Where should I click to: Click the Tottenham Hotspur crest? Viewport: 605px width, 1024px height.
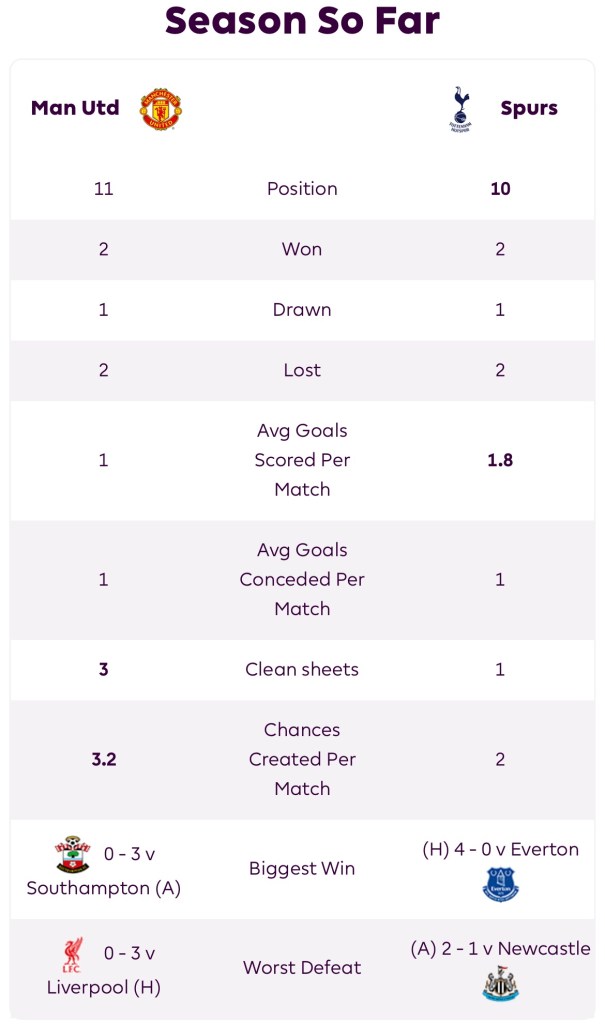pyautogui.click(x=460, y=109)
